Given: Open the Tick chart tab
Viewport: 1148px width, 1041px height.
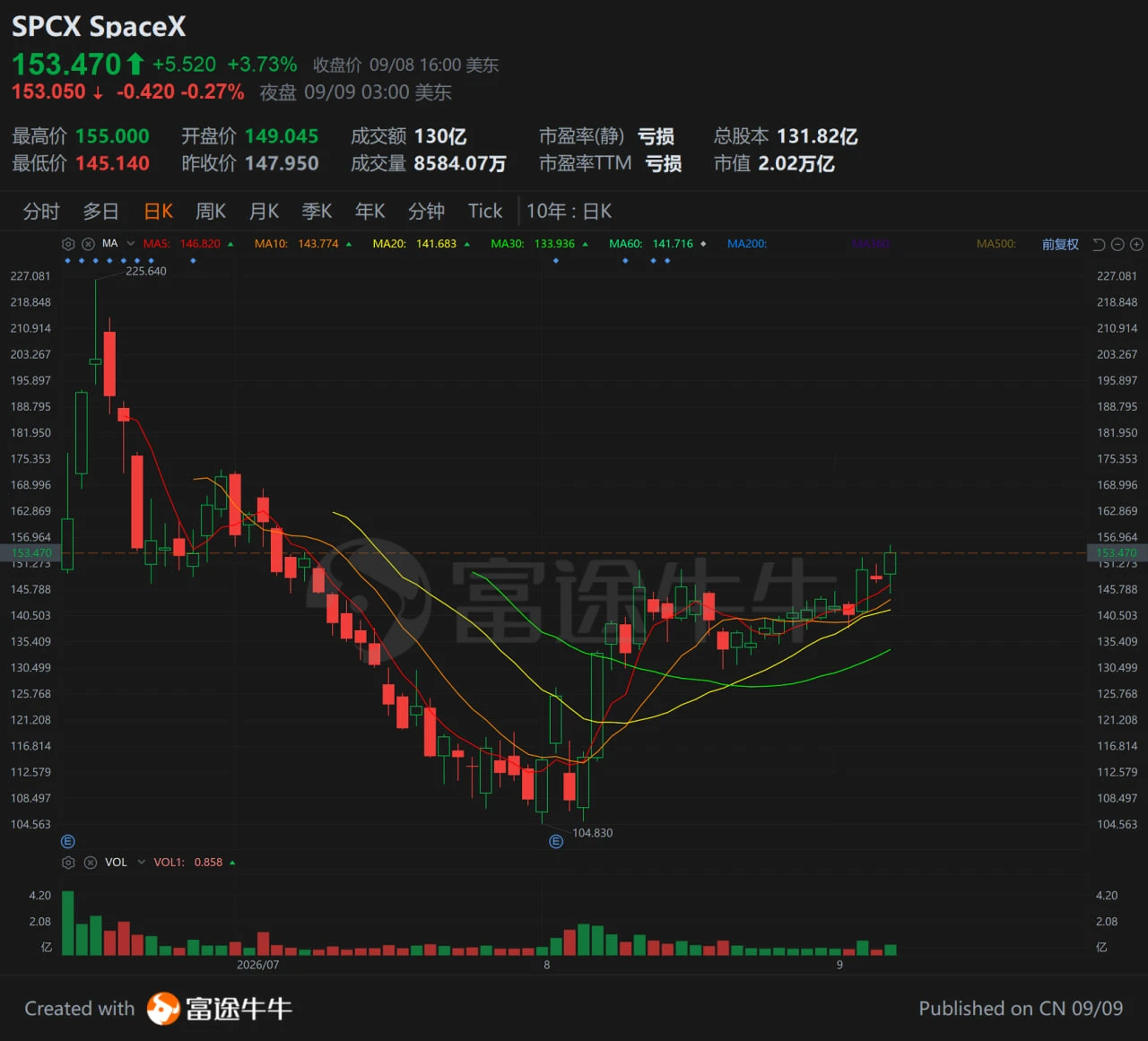Looking at the screenshot, I should click(x=485, y=212).
